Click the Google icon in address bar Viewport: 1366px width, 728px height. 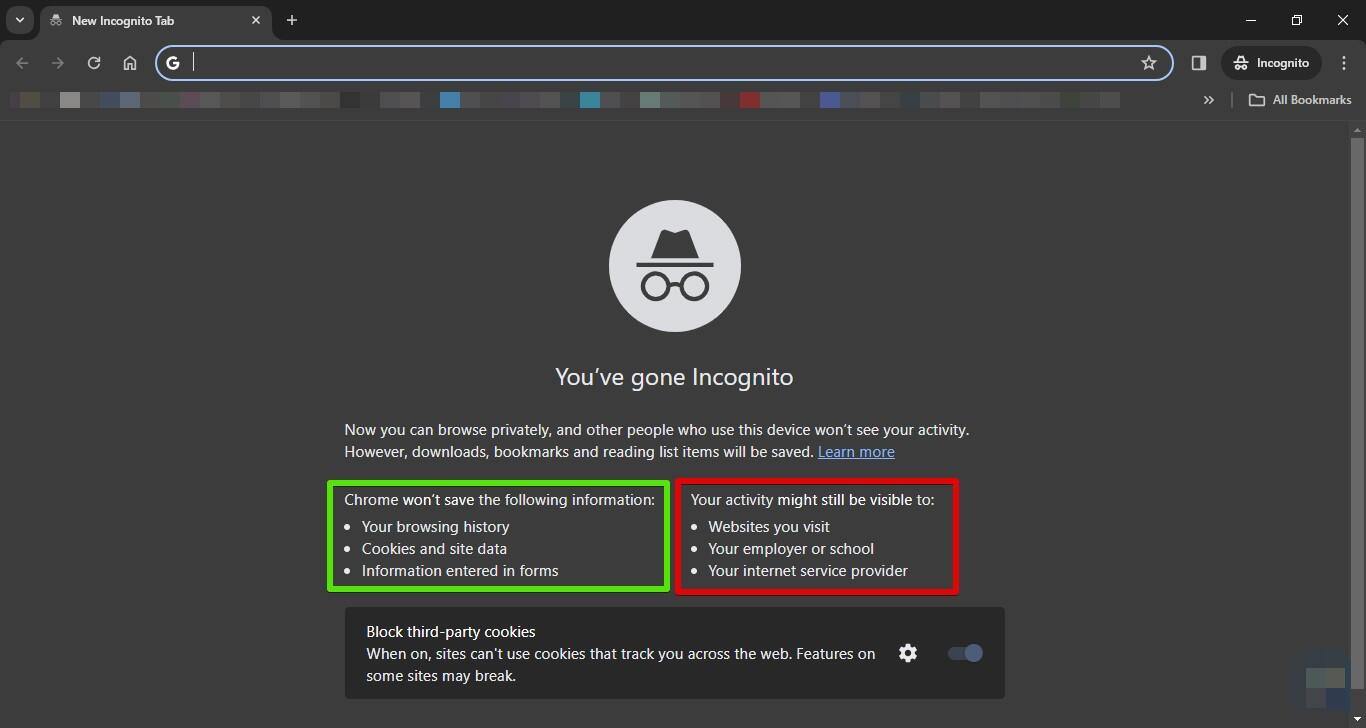pyautogui.click(x=173, y=63)
